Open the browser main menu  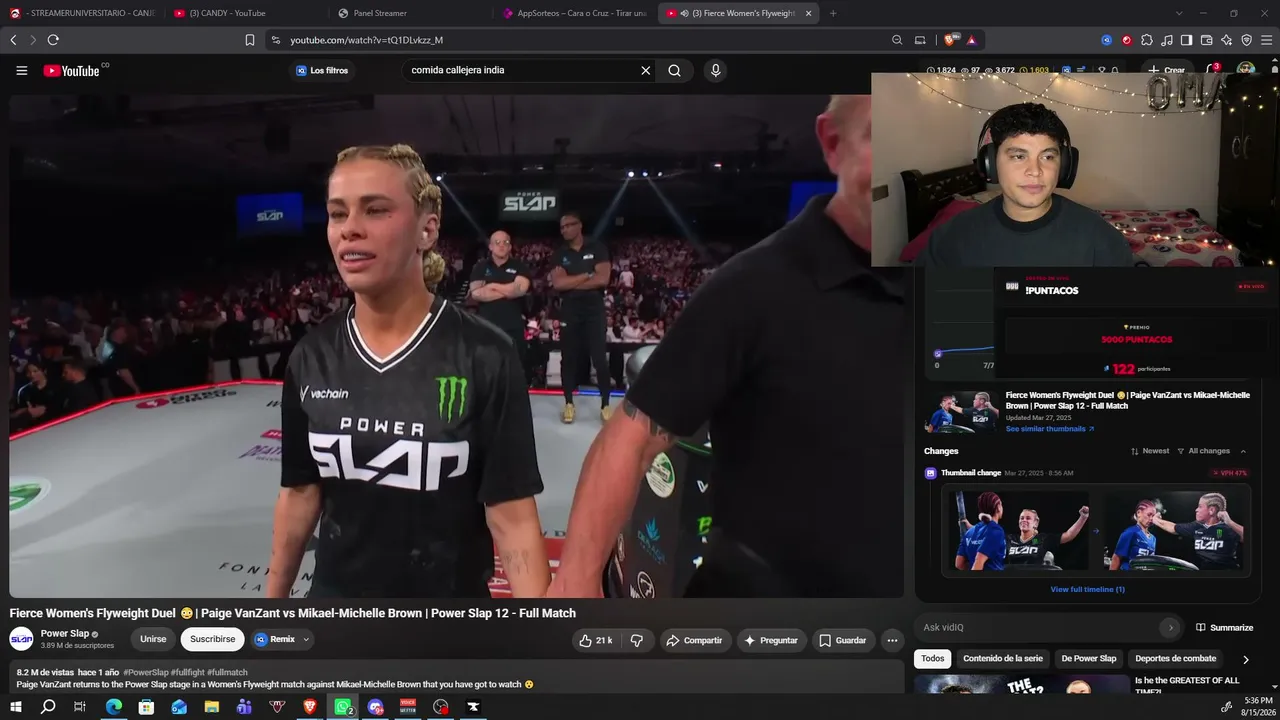[1267, 40]
